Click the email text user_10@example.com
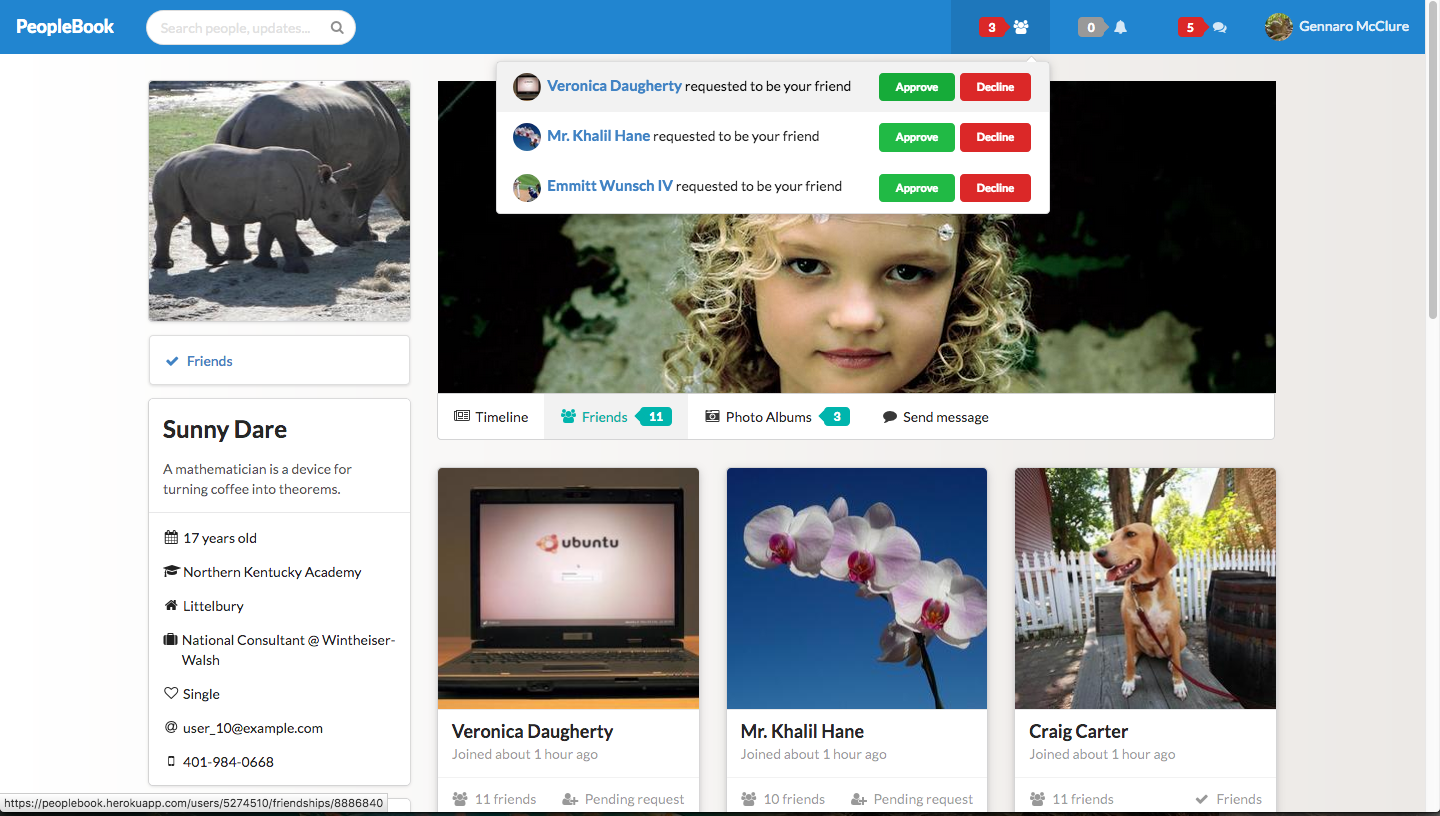 [253, 728]
